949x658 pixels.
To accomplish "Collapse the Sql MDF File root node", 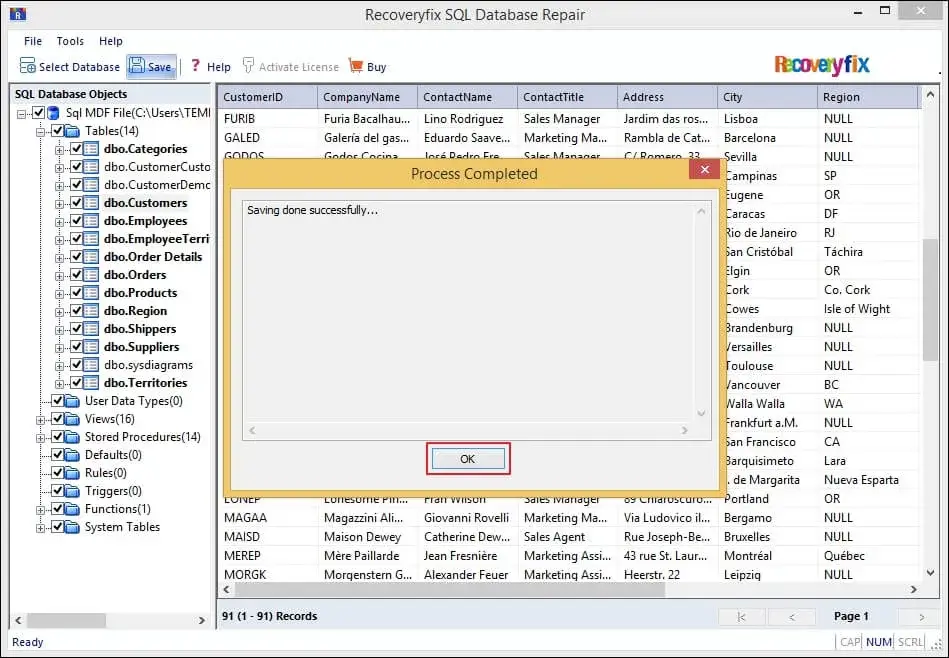I will pos(22,114).
